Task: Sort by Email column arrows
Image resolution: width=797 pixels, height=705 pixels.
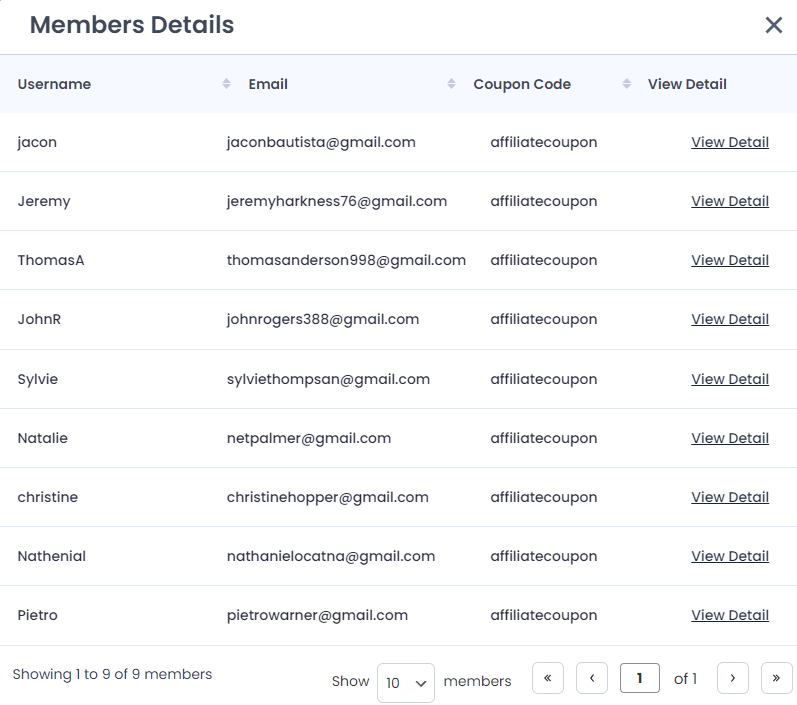Action: (451, 84)
